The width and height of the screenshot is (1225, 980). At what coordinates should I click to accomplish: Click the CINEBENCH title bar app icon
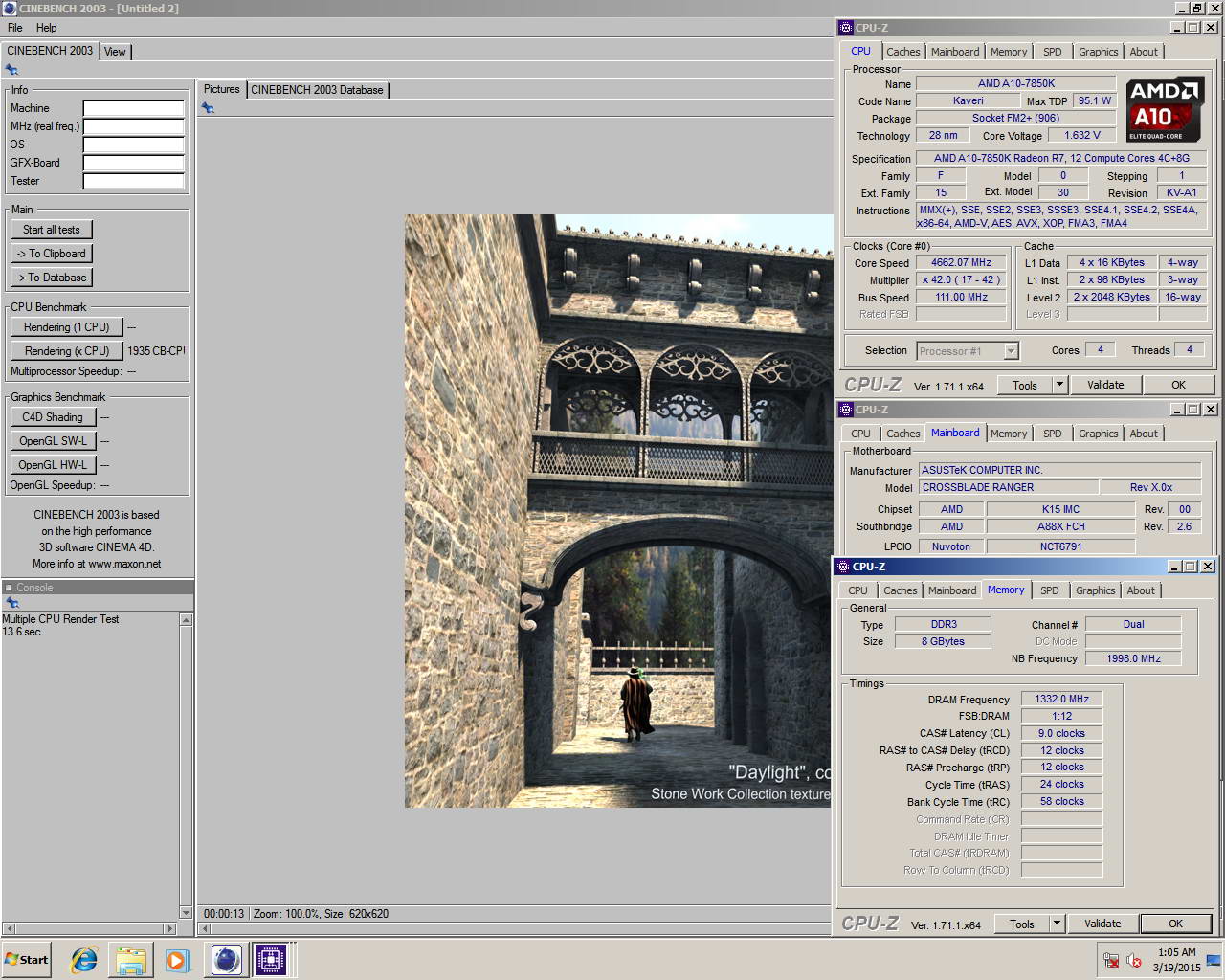(x=10, y=9)
